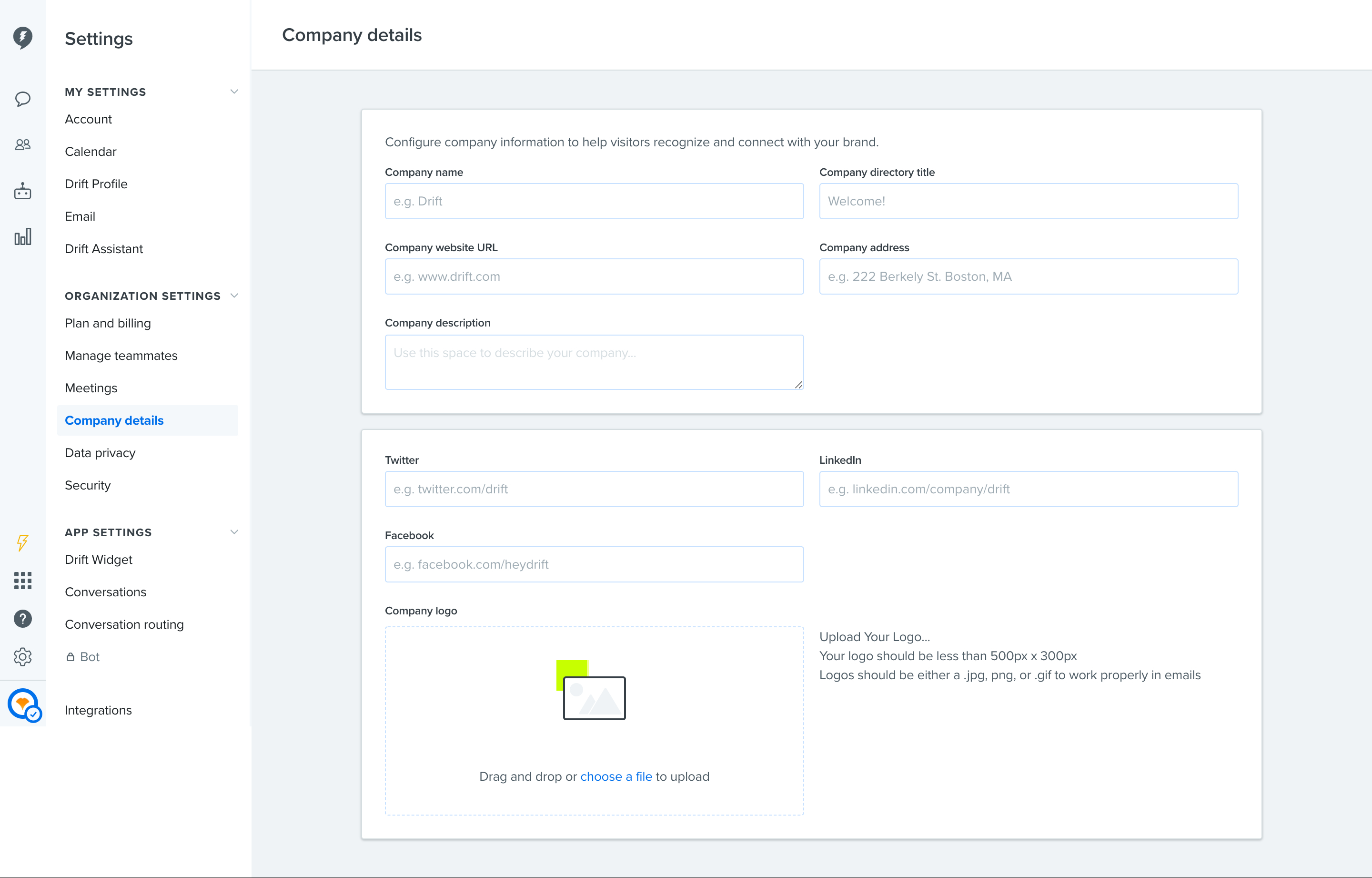This screenshot has height=878, width=1372.
Task: Open the Conversations chat bubble icon
Action: [x=23, y=99]
